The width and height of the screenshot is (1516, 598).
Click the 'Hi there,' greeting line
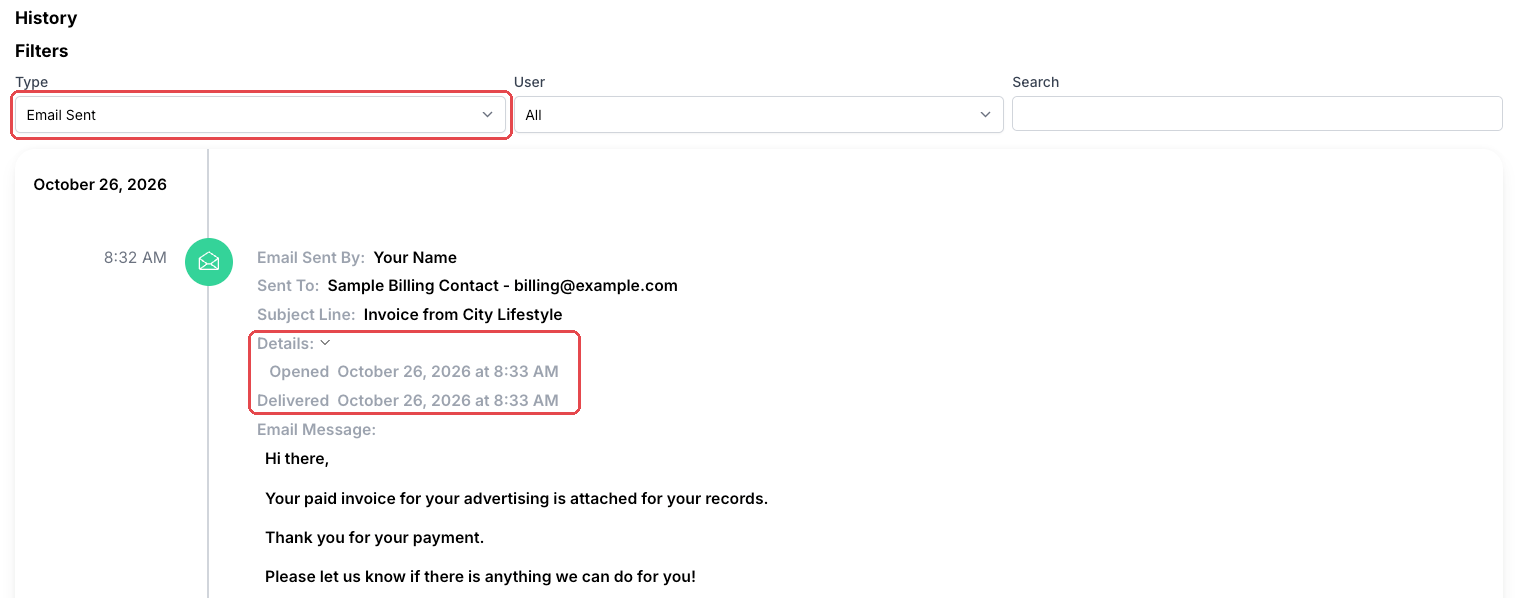tap(297, 459)
